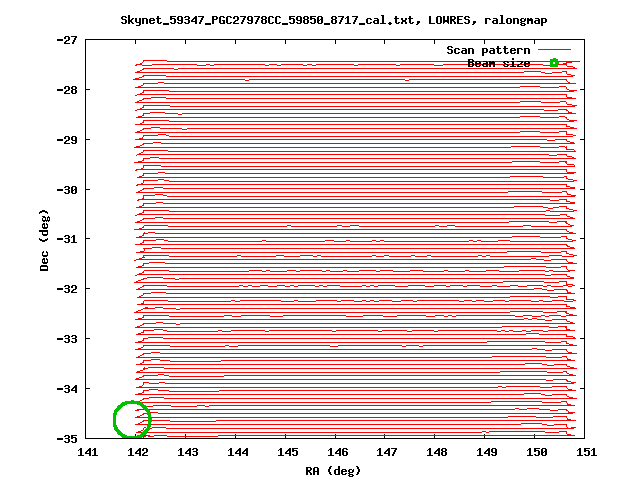This screenshot has width=640, height=480.
Task: Click the -35 Dec tick label
Action: pos(67,439)
